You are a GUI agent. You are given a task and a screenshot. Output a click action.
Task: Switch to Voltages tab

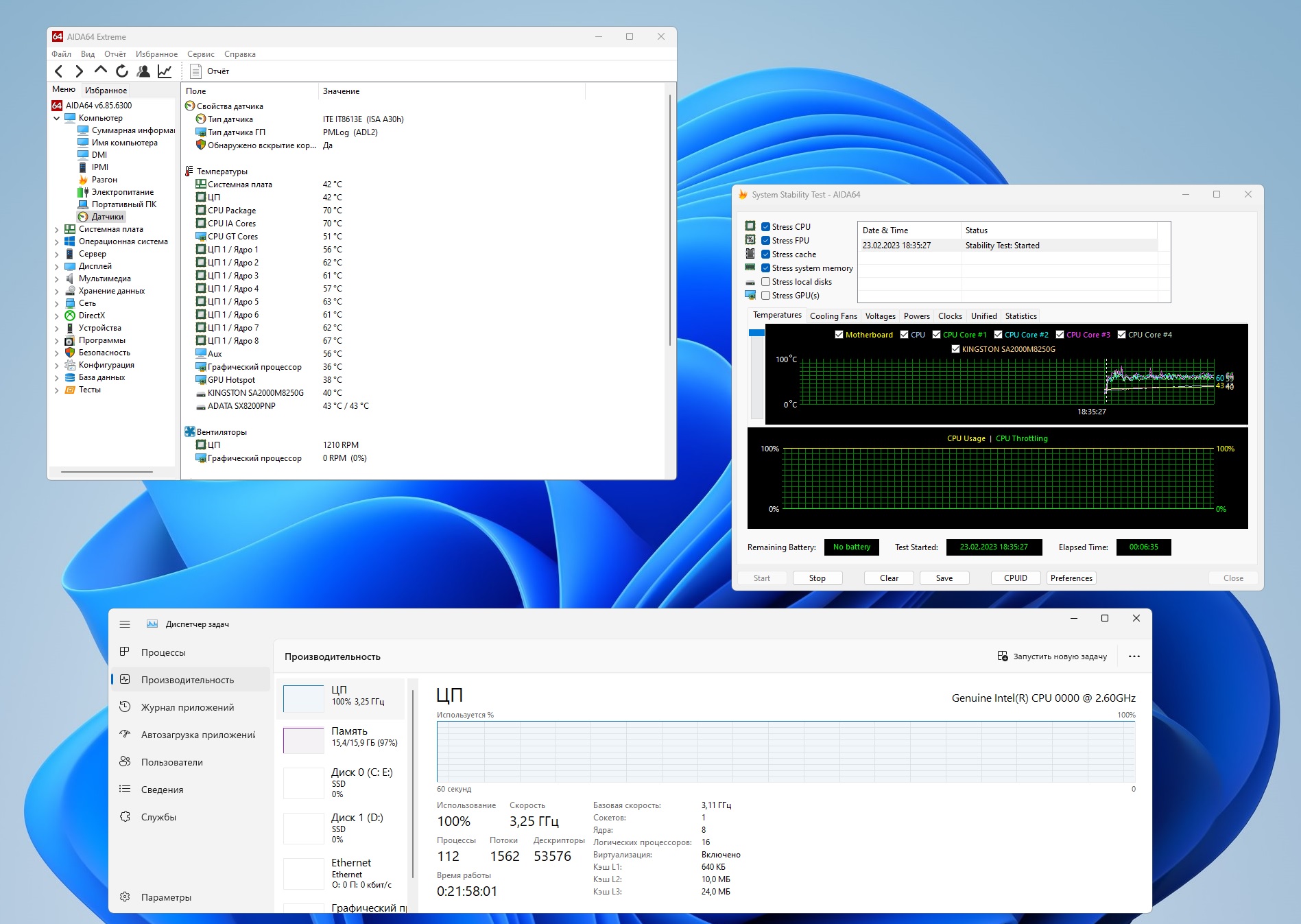pyautogui.click(x=881, y=316)
